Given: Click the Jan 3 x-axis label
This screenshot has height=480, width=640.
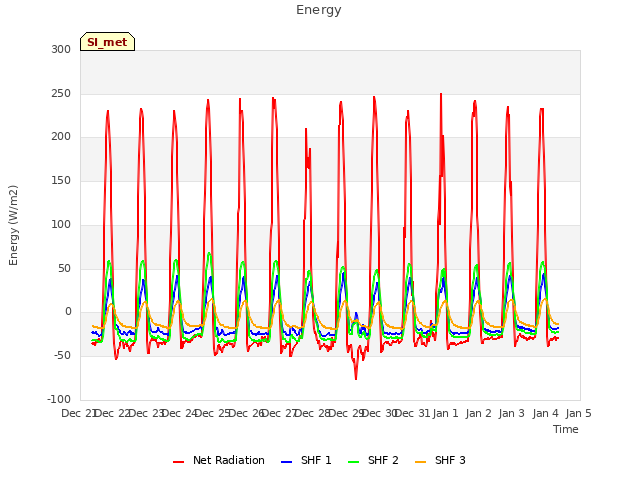Looking at the screenshot, I should pyautogui.click(x=511, y=413).
